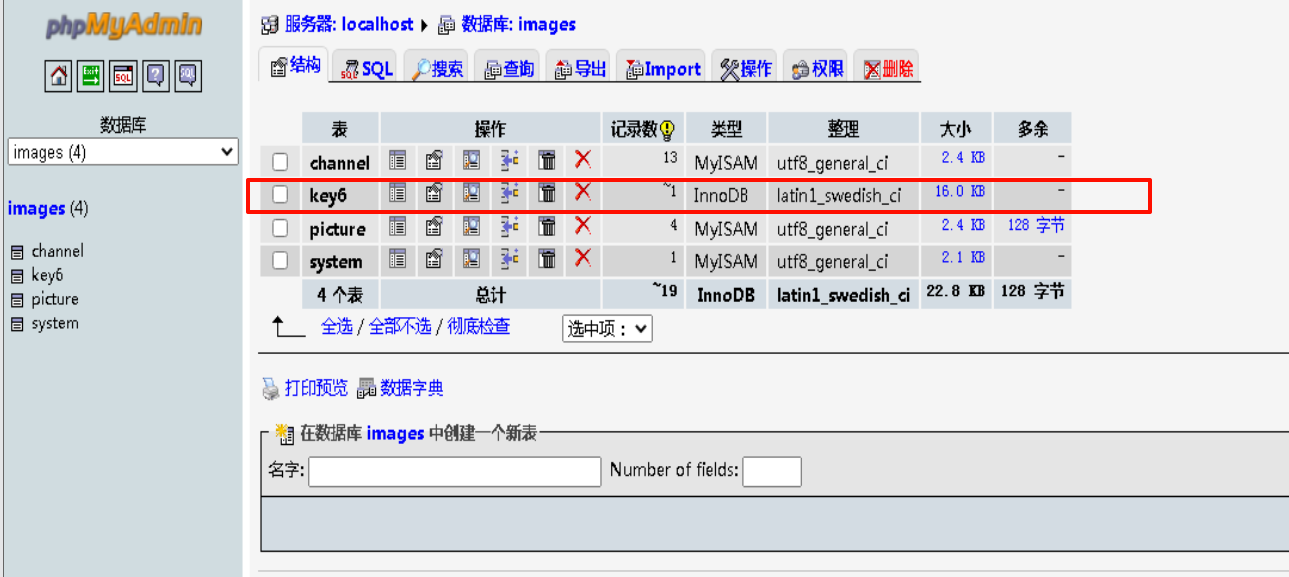Image resolution: width=1289 pixels, height=577 pixels.
Task: Browse the channel table using its browse icon
Action: tap(397, 160)
